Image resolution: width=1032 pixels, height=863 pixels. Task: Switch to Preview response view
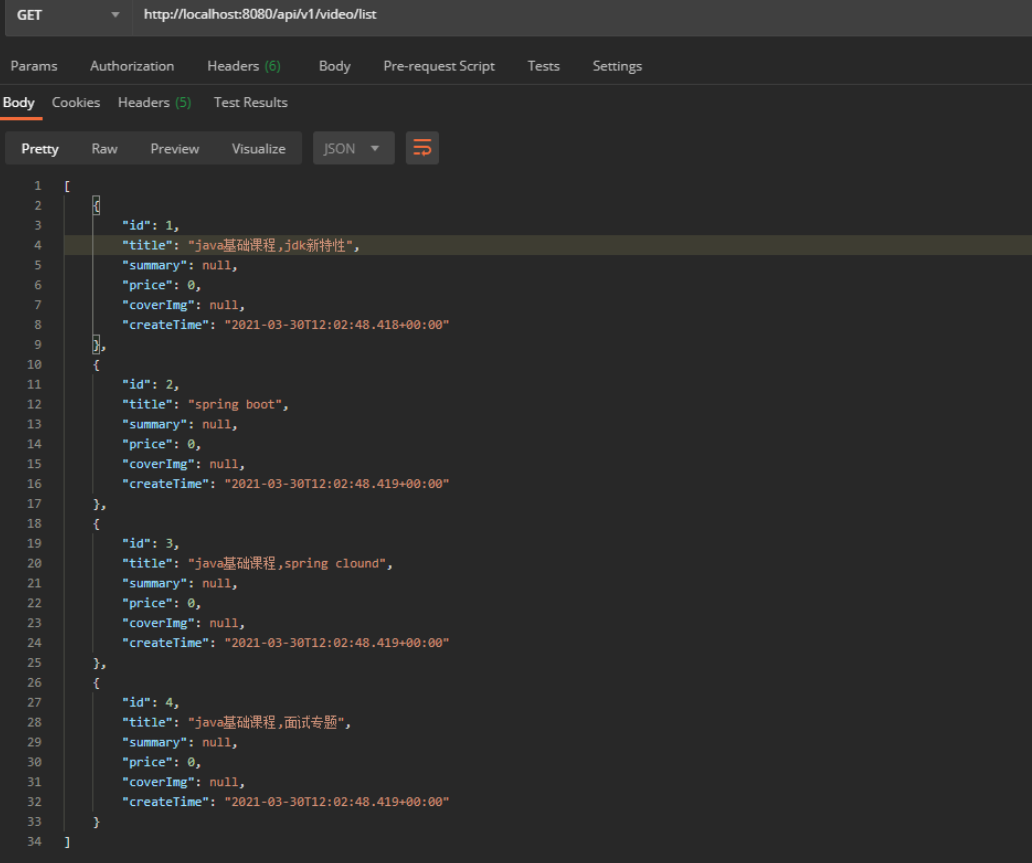point(175,148)
